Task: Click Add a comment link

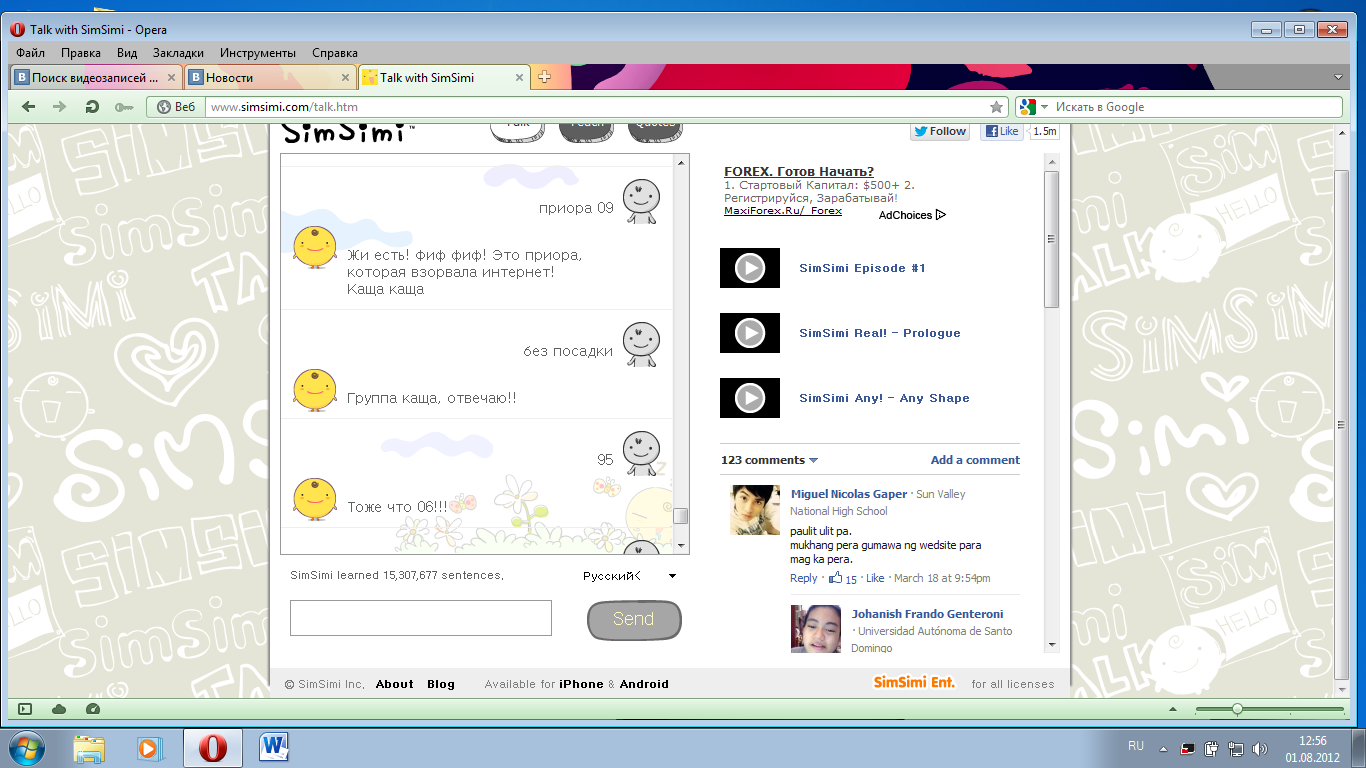Action: coord(975,460)
